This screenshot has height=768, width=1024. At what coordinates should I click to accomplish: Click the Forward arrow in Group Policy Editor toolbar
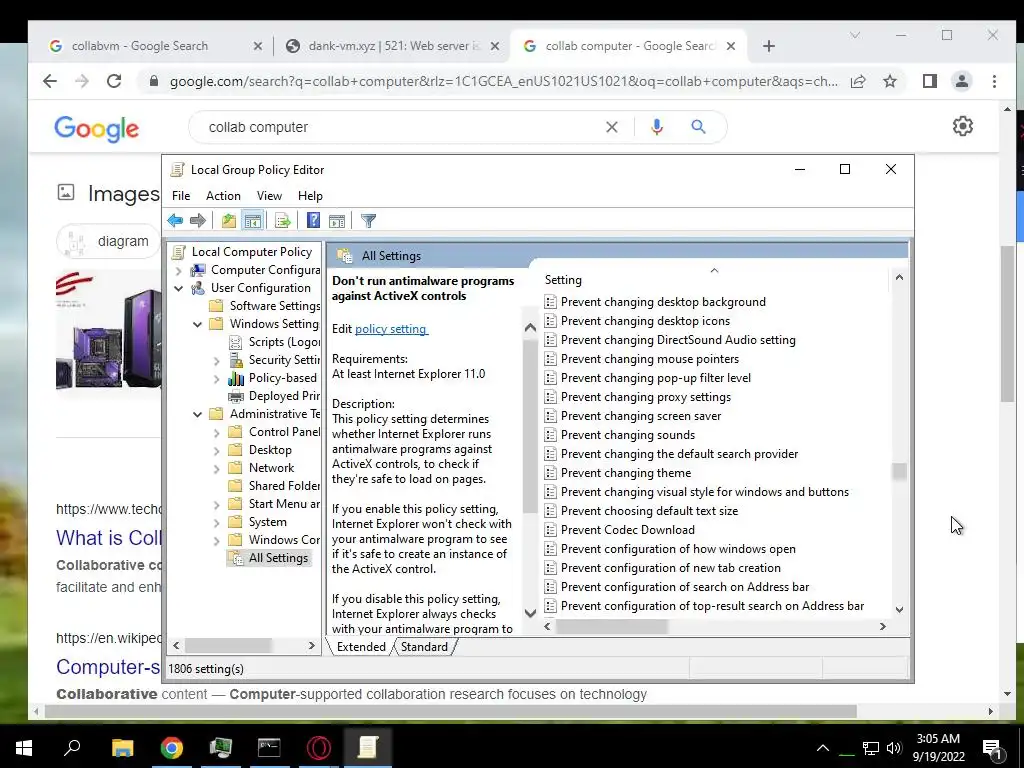click(x=197, y=221)
